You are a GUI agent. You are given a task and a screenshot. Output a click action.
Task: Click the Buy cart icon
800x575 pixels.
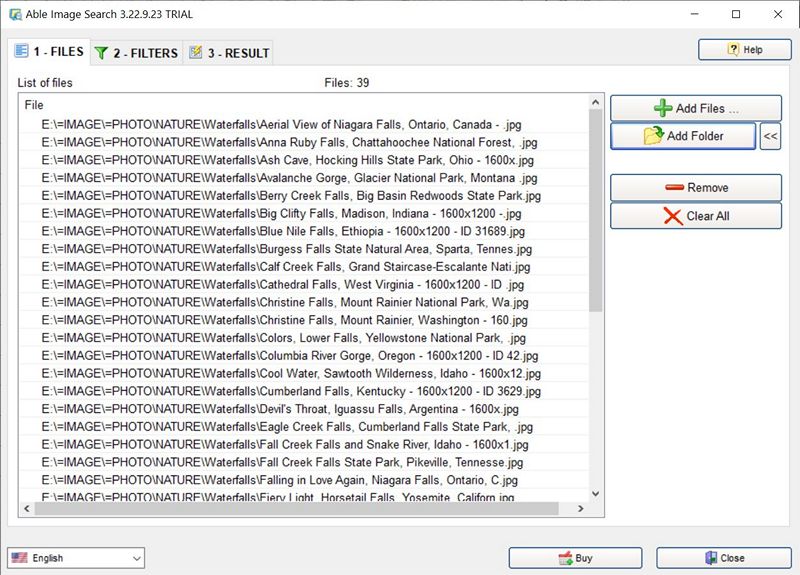(x=565, y=558)
